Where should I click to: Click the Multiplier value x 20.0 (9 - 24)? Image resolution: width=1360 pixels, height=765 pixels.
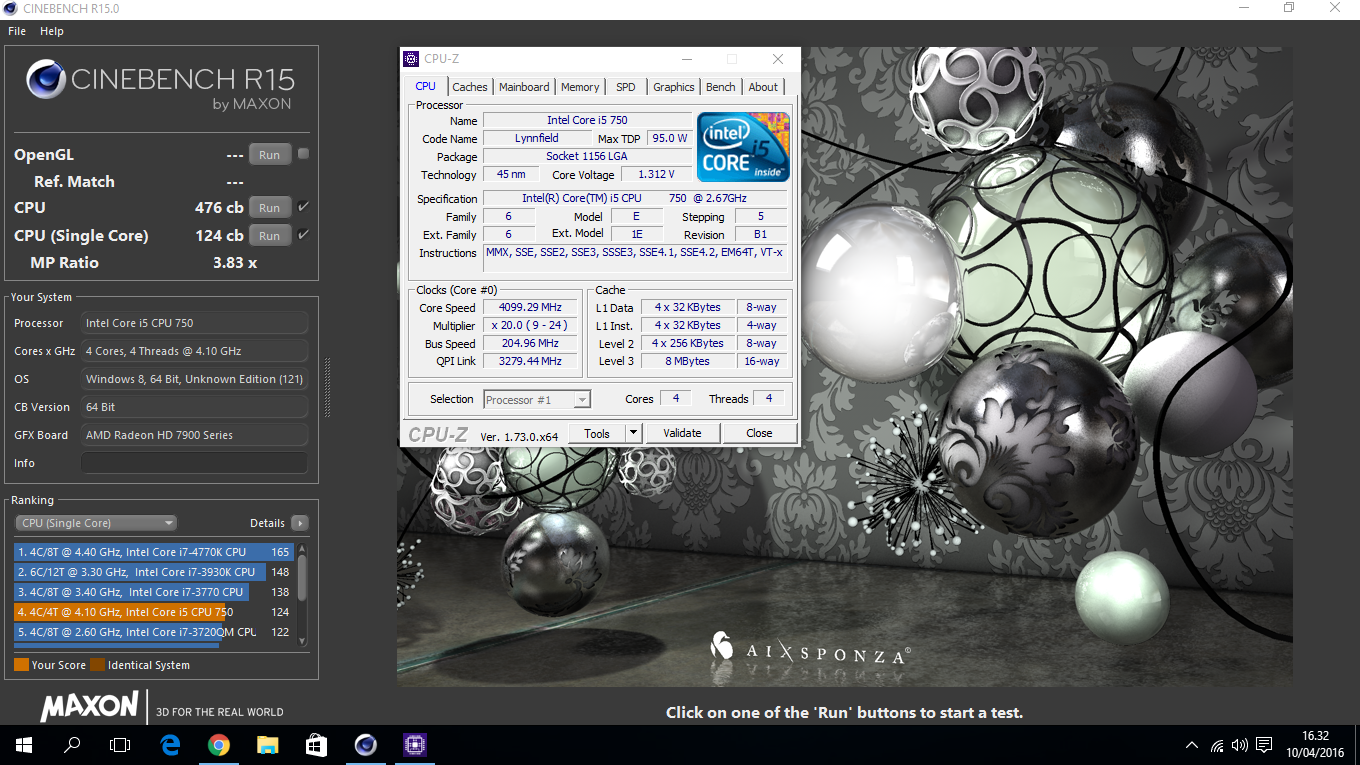[x=532, y=326]
